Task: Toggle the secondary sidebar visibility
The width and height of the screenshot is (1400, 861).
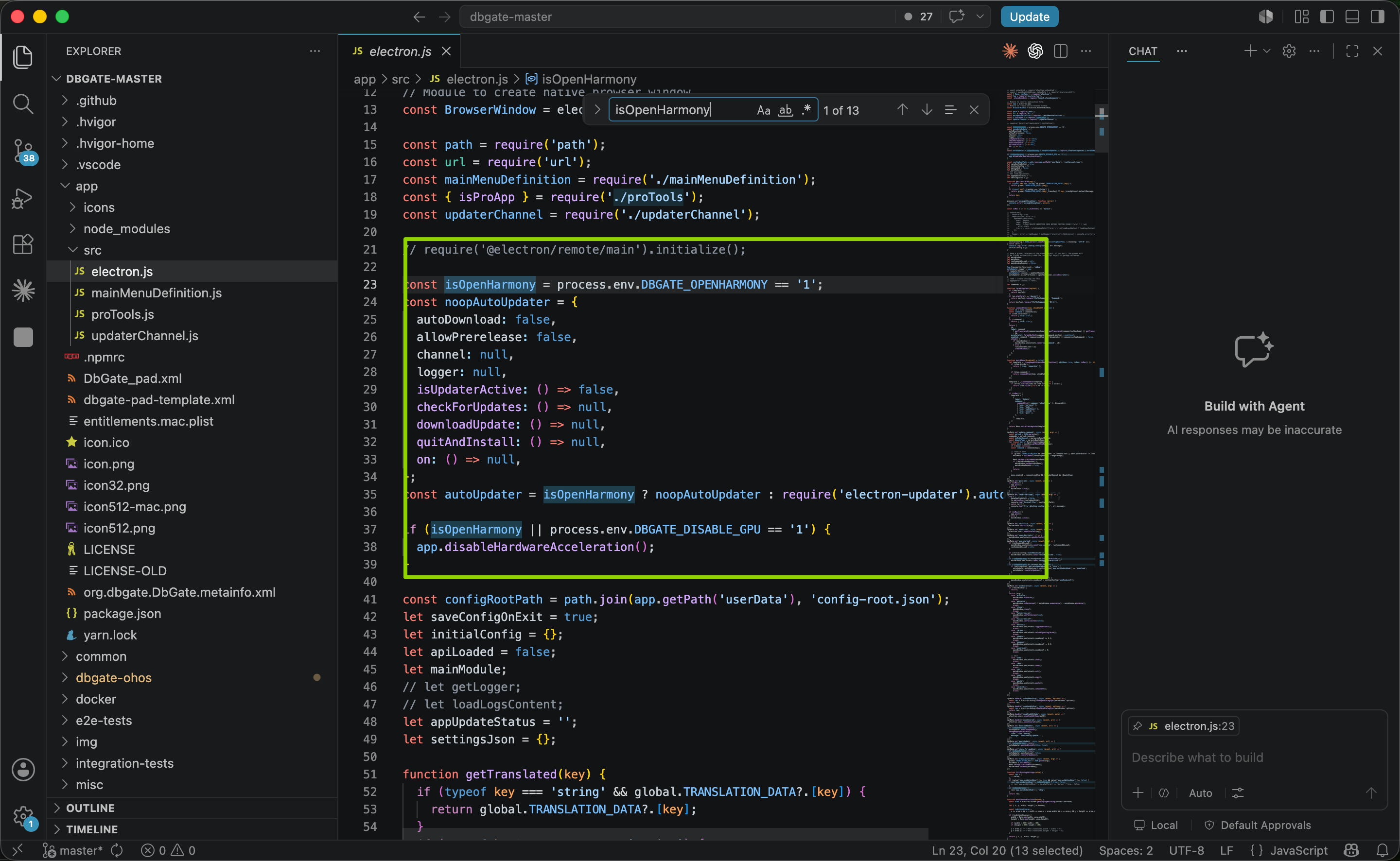Action: coord(1377,17)
